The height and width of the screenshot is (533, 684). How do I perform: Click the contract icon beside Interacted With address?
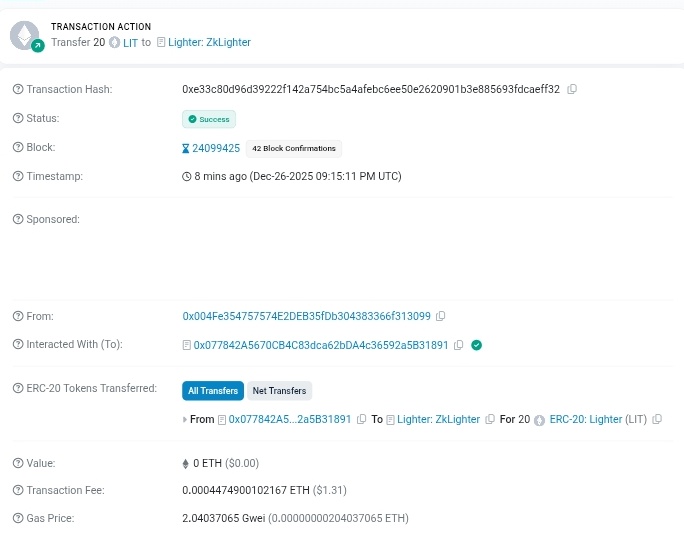click(186, 345)
